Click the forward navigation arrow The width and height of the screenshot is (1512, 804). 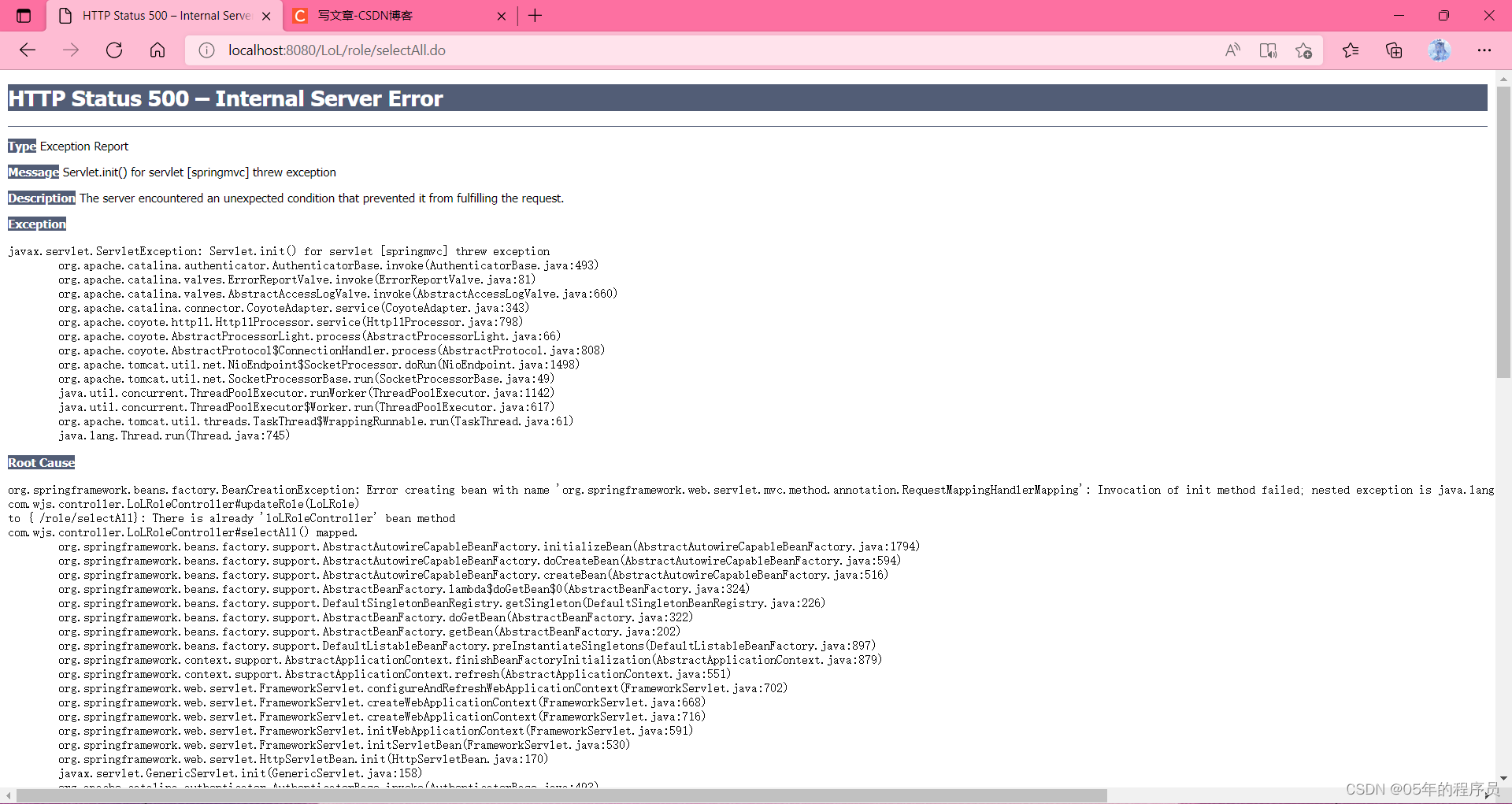(71, 50)
